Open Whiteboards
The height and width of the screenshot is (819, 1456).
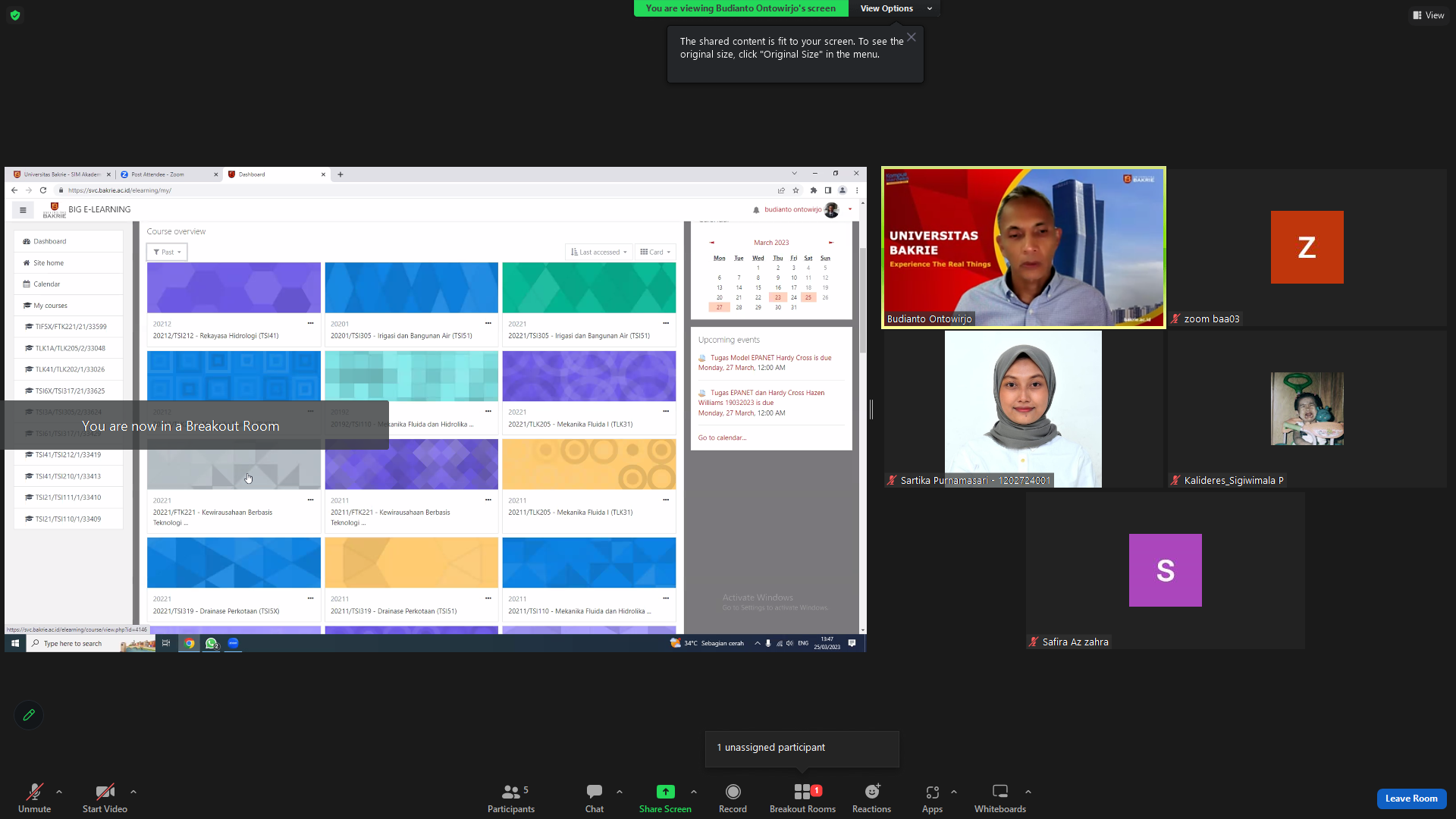point(1000,798)
